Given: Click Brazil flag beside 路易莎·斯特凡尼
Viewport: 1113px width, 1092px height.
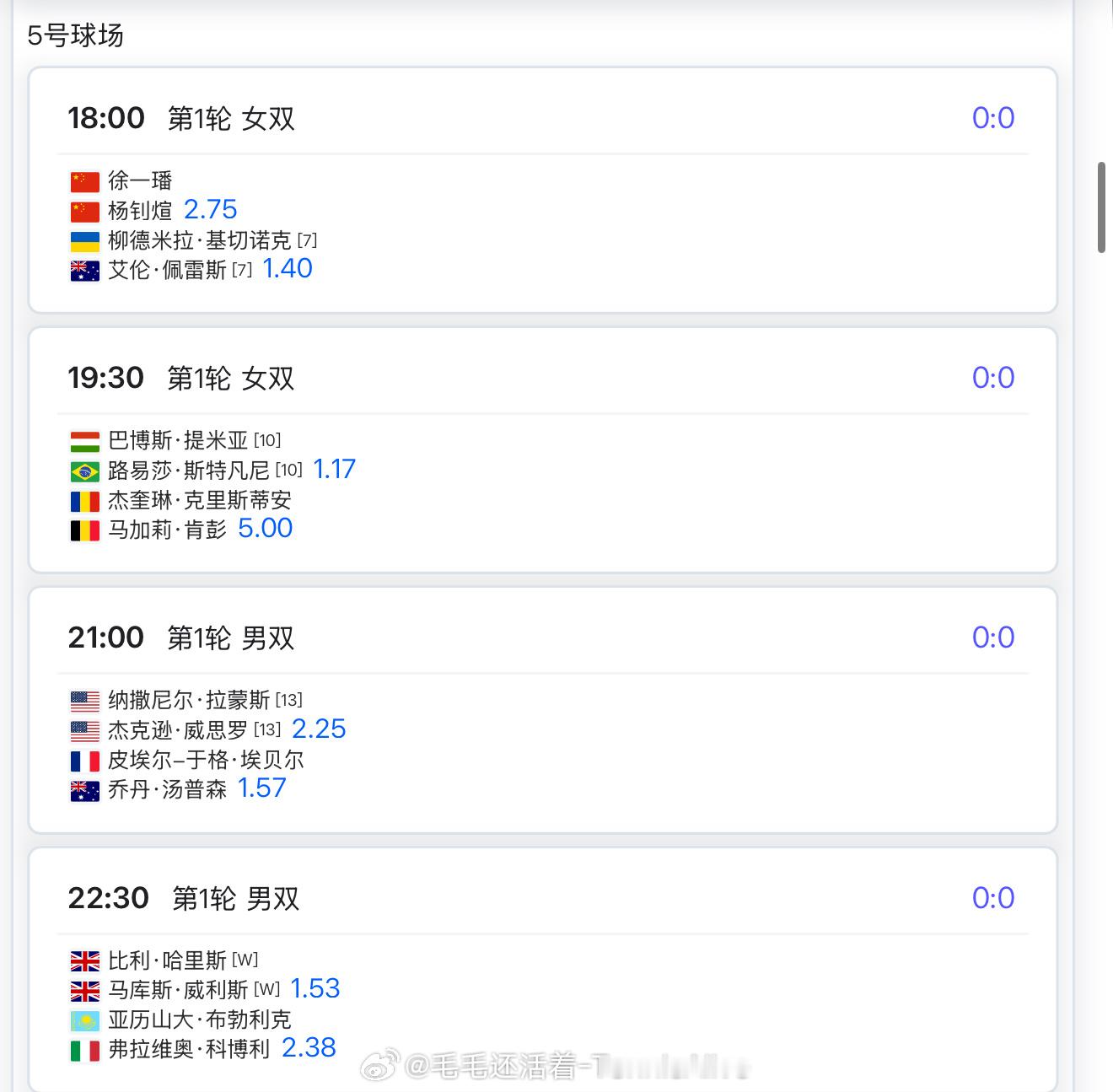Looking at the screenshot, I should point(84,471).
